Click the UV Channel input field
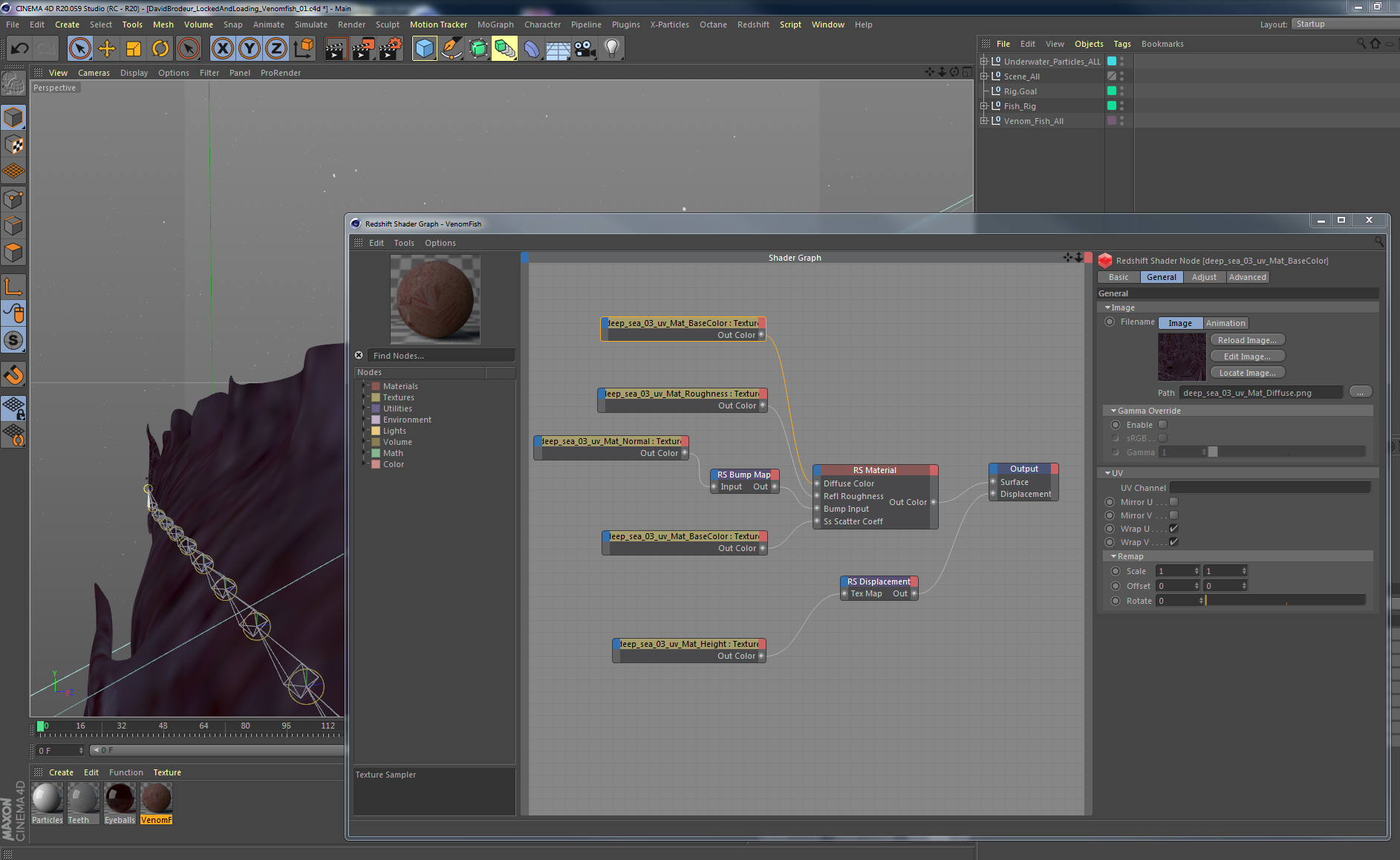This screenshot has width=1400, height=860. click(x=1269, y=488)
